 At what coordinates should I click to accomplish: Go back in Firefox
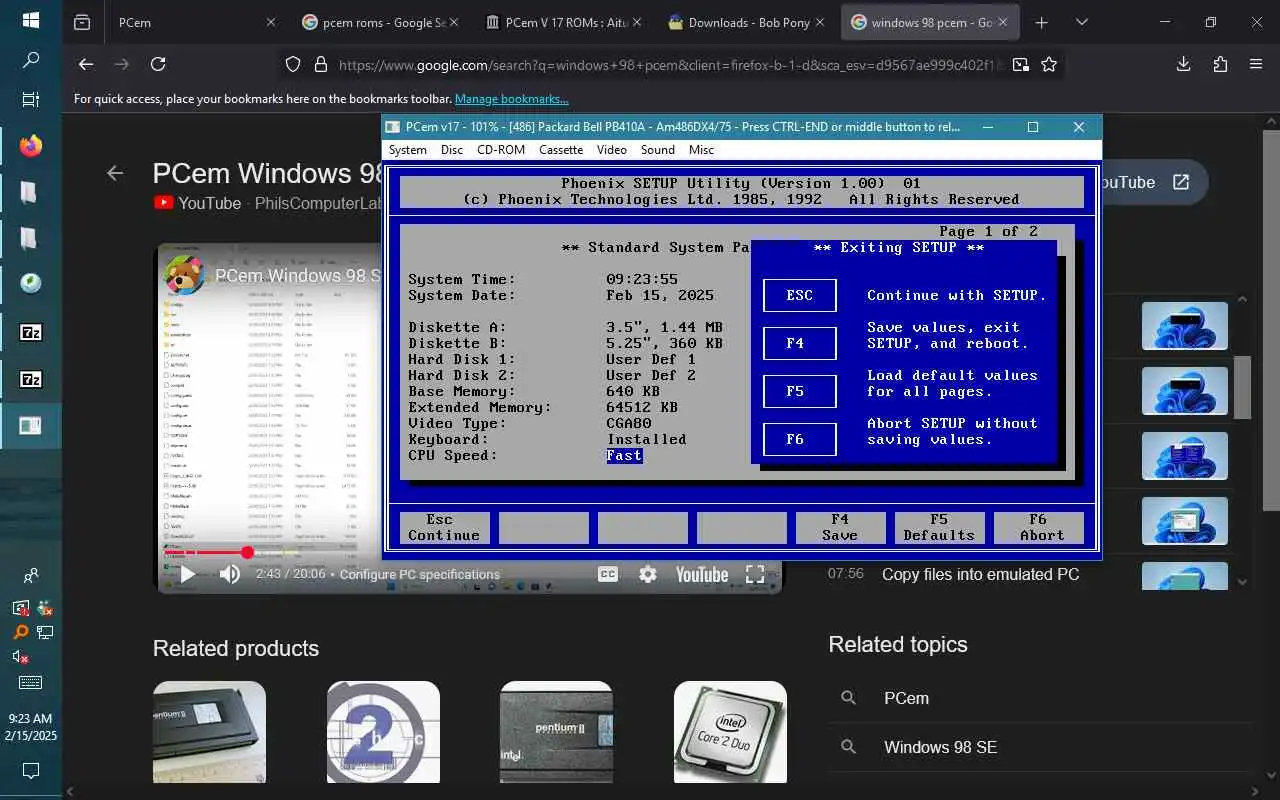tap(86, 64)
